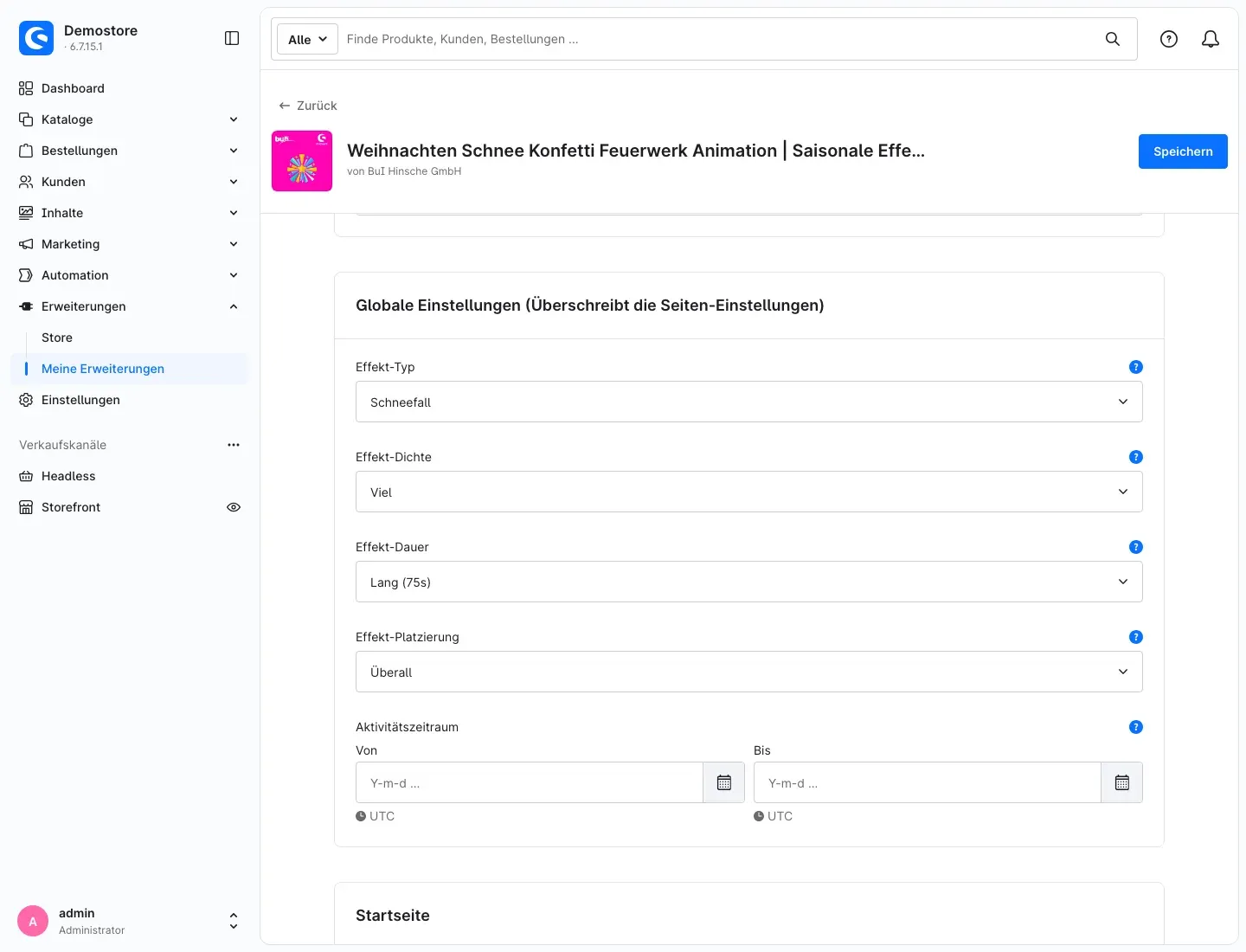Image resolution: width=1246 pixels, height=952 pixels.
Task: Open Einstellungen in the sidebar
Action: pos(130,400)
